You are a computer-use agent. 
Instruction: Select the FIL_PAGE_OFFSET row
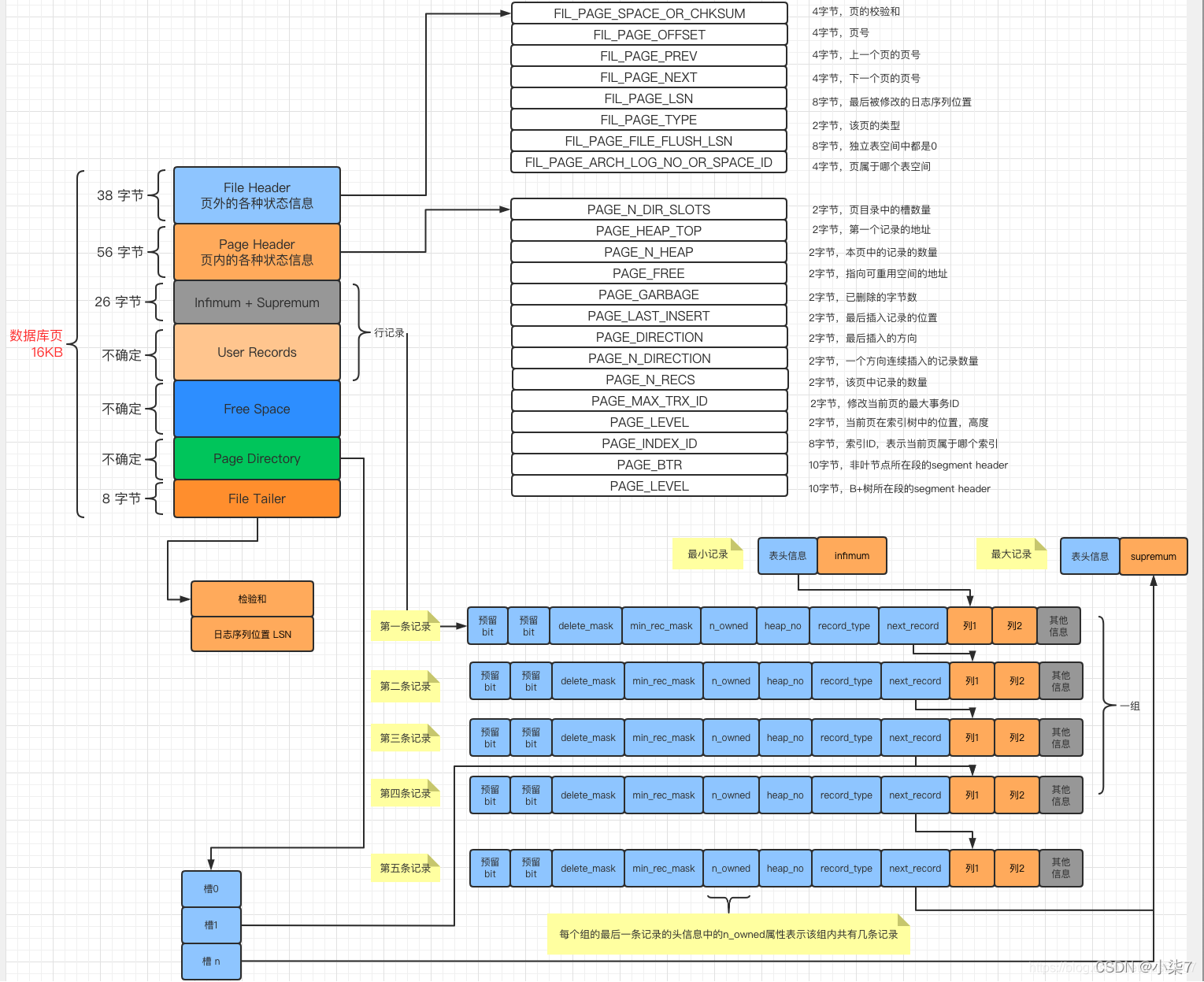tap(648, 35)
